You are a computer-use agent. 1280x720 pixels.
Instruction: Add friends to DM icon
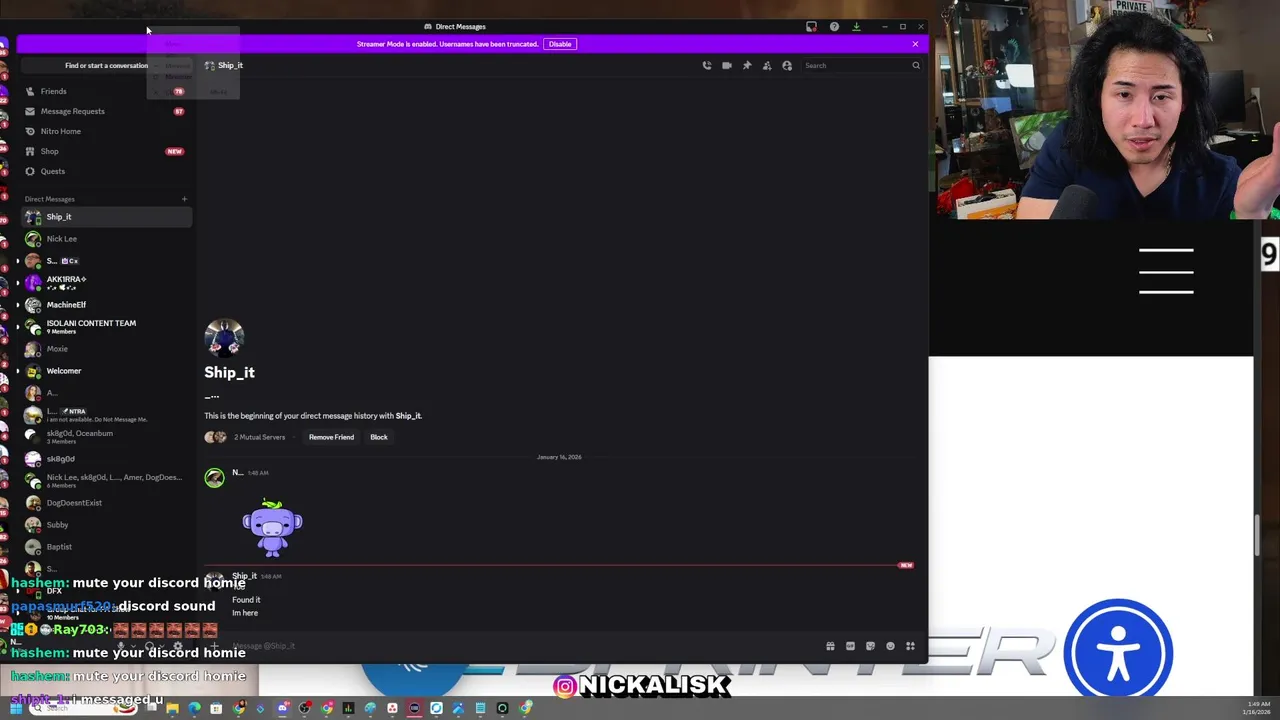coord(767,65)
